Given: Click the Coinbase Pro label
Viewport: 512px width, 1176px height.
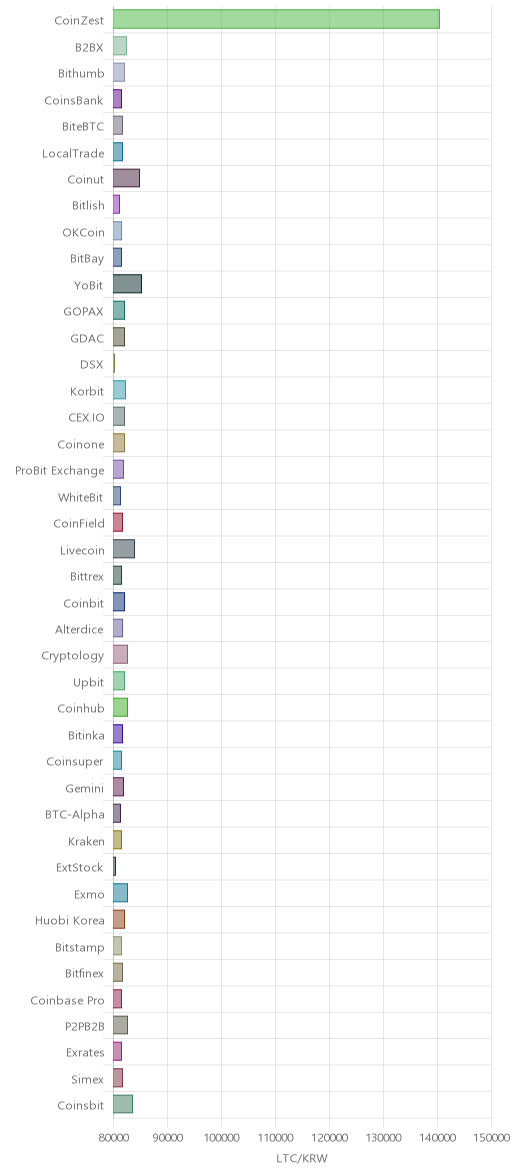Looking at the screenshot, I should [67, 1000].
